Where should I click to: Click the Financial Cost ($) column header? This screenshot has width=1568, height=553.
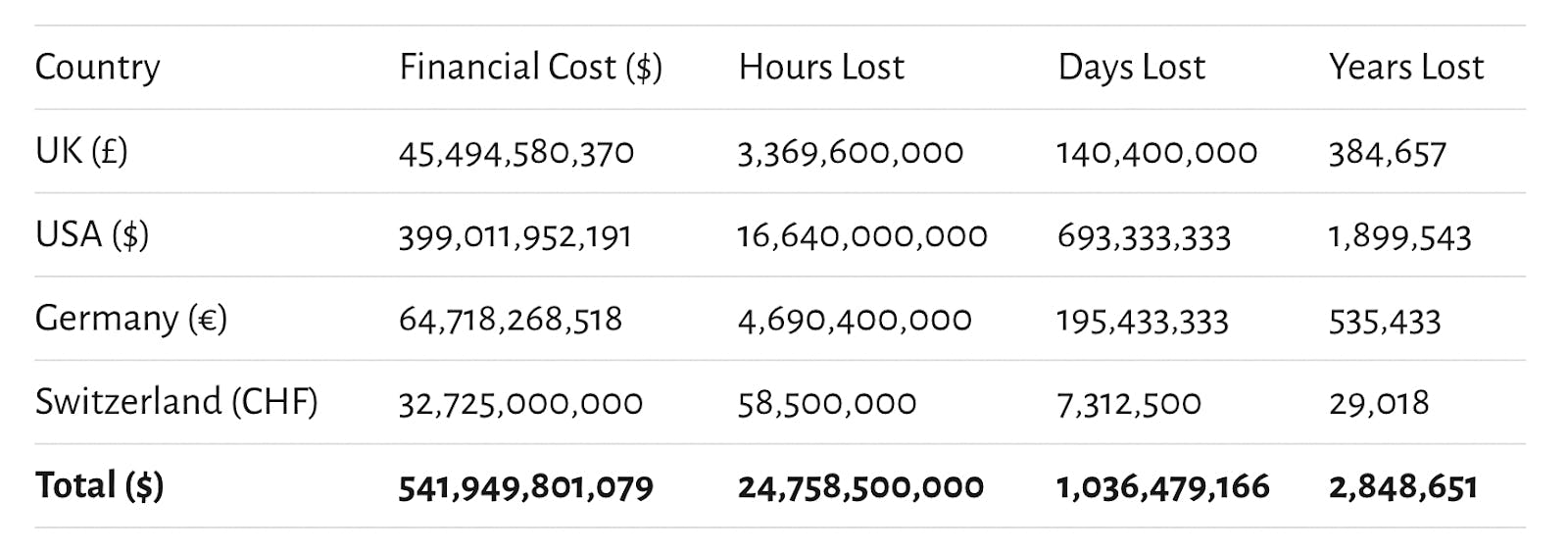[x=530, y=68]
